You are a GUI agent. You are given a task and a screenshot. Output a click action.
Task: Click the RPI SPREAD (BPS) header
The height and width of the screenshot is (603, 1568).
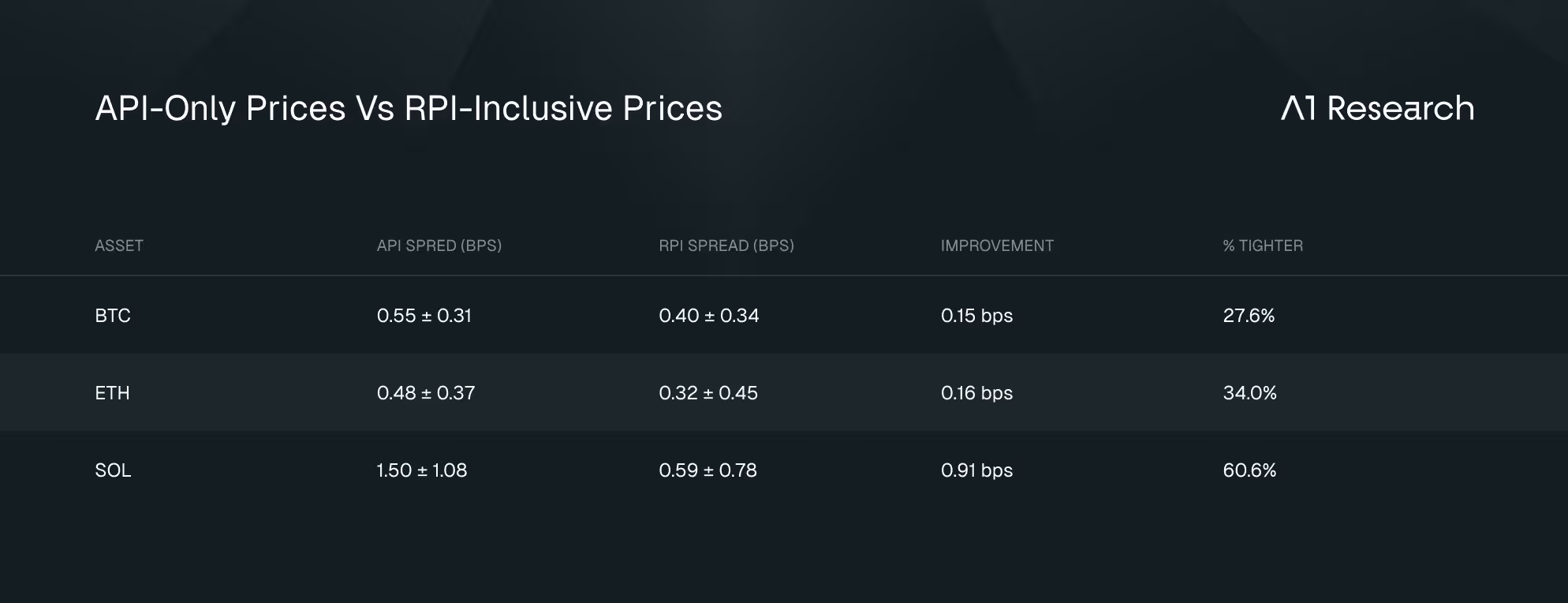(726, 245)
